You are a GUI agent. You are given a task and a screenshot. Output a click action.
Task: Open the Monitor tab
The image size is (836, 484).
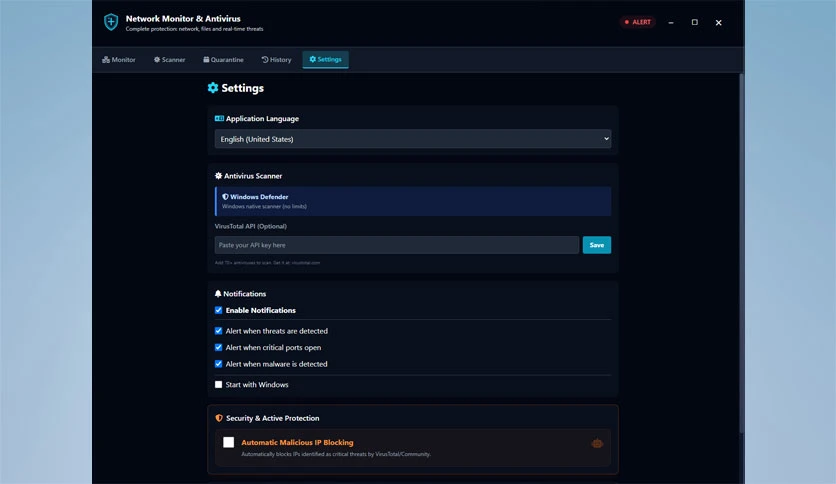pyautogui.click(x=118, y=60)
